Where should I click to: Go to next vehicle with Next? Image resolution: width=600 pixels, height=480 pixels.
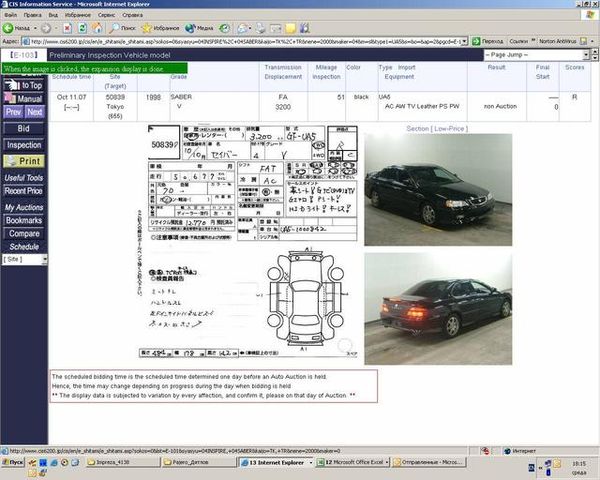[x=35, y=112]
